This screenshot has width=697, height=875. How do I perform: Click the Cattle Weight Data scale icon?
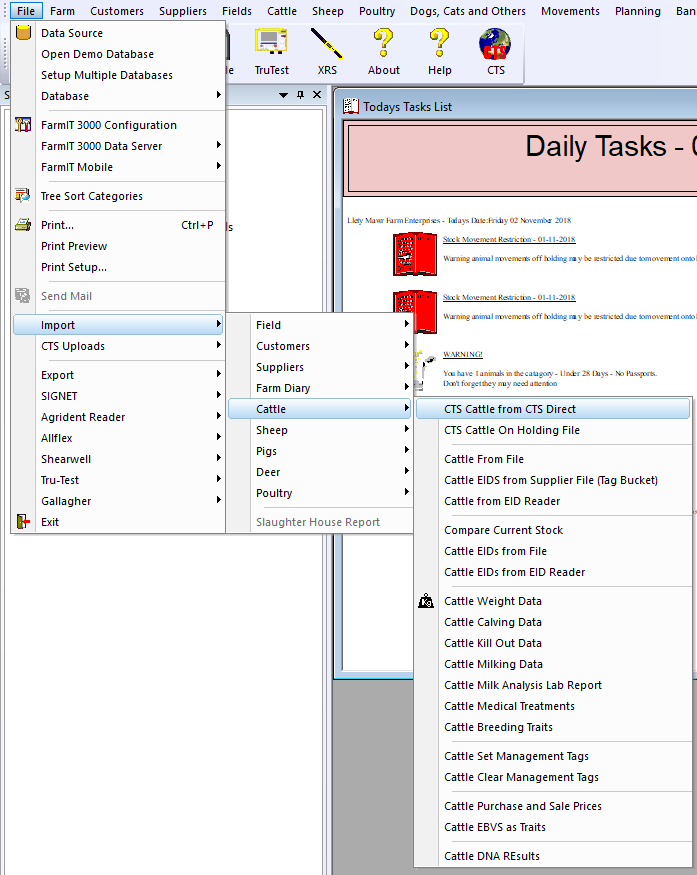click(426, 601)
